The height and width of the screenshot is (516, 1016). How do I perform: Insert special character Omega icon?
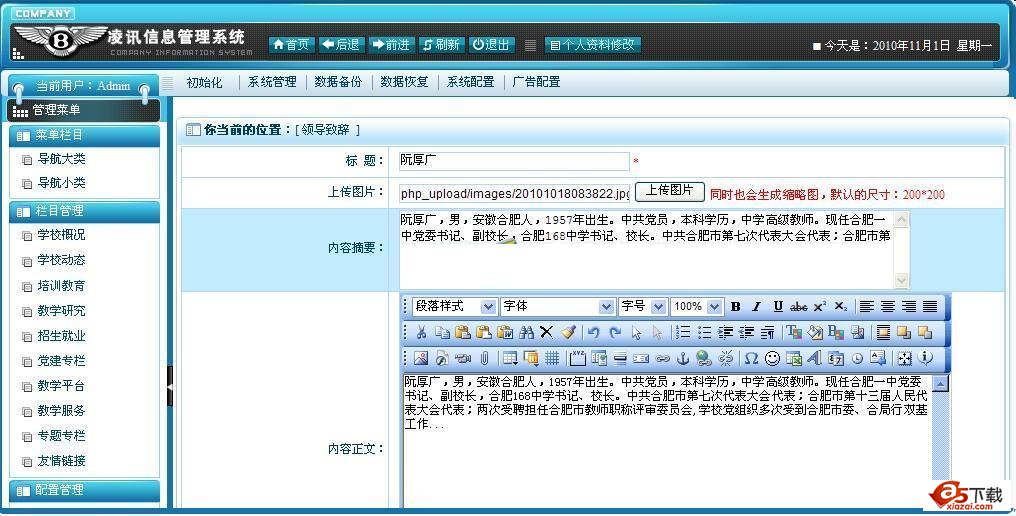point(752,358)
